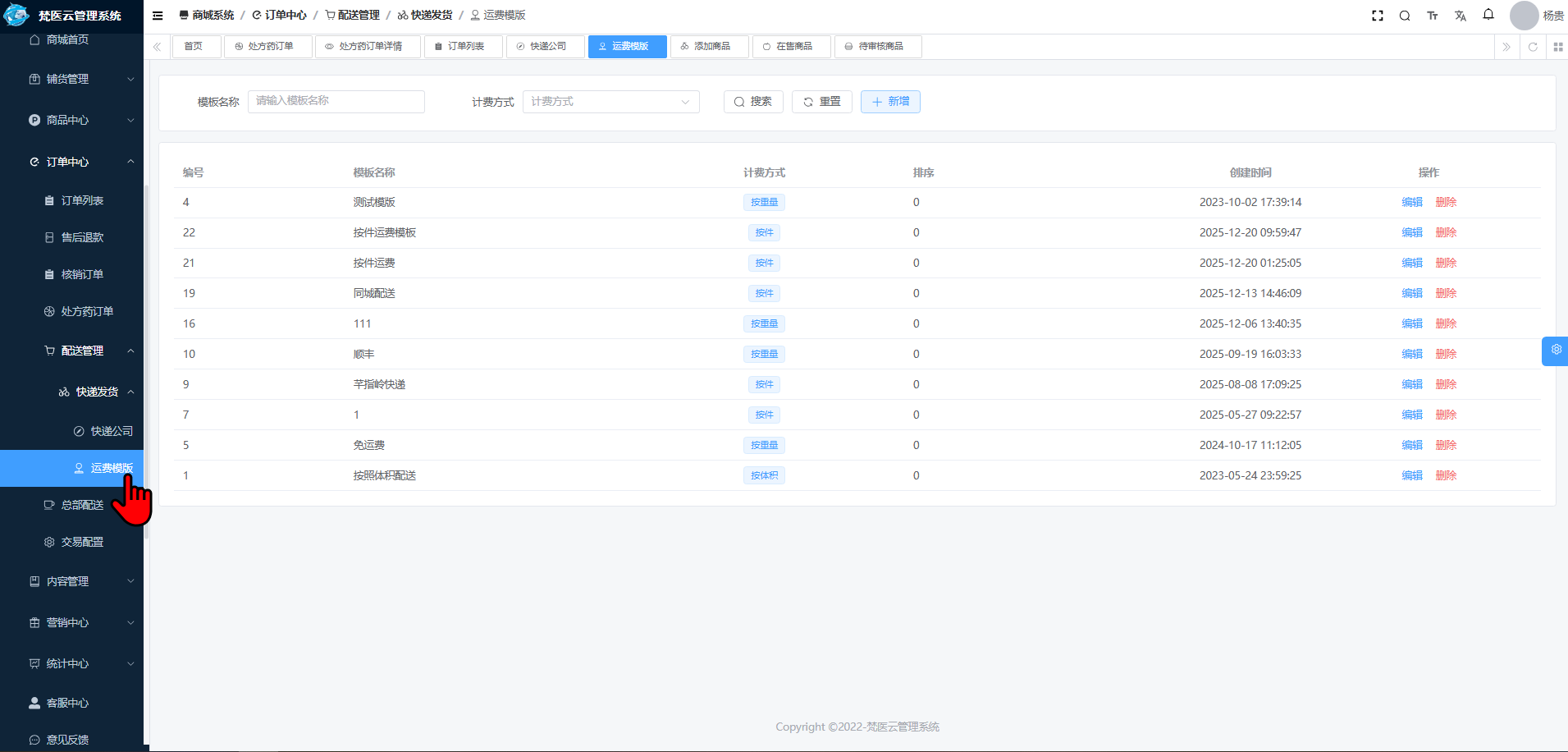Click the font size adjustment icon

[1433, 16]
